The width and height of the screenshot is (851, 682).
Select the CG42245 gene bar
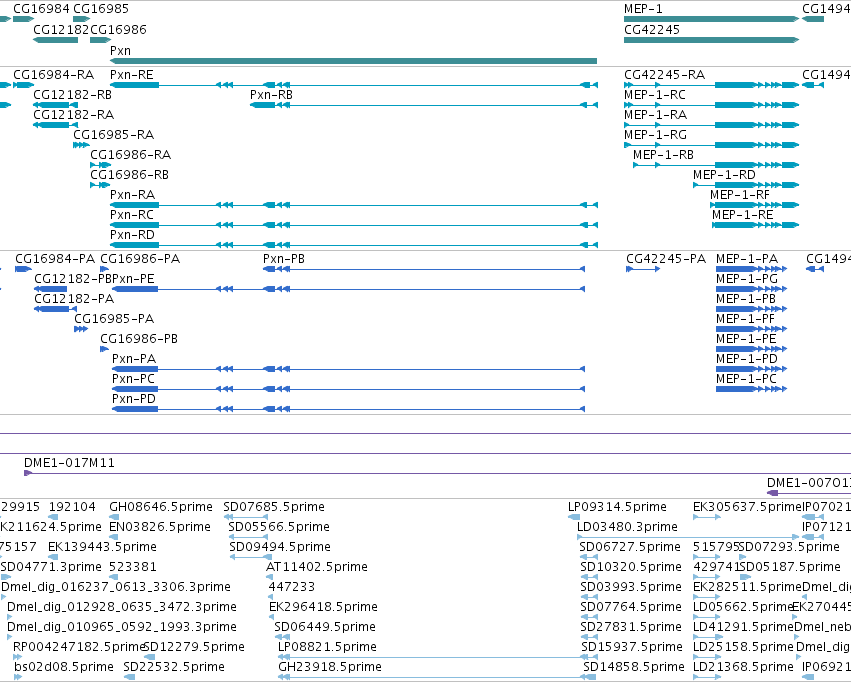pyautogui.click(x=712, y=40)
